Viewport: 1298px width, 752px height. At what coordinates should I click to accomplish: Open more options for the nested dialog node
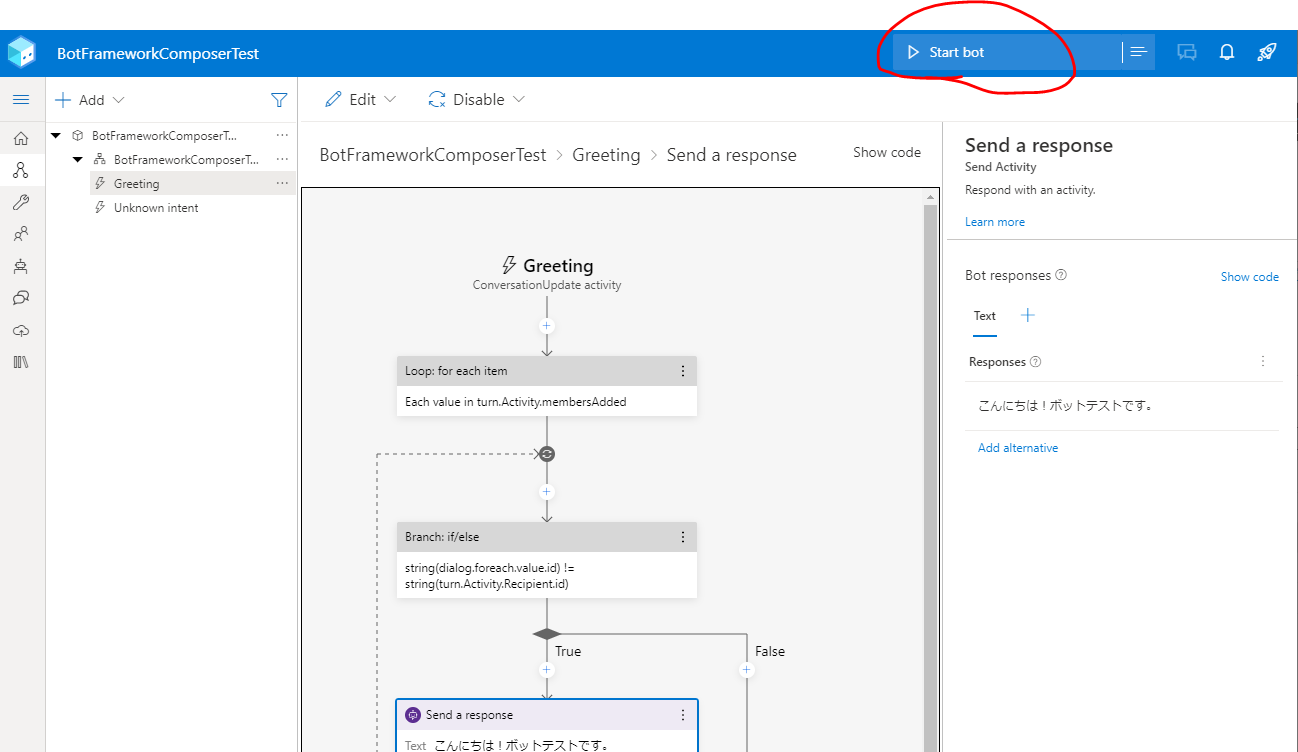tap(283, 159)
